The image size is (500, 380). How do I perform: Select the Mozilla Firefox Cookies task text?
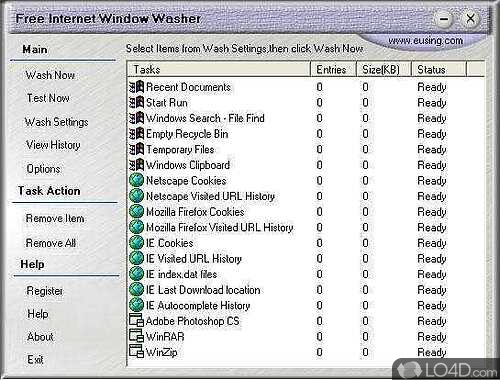pos(195,212)
